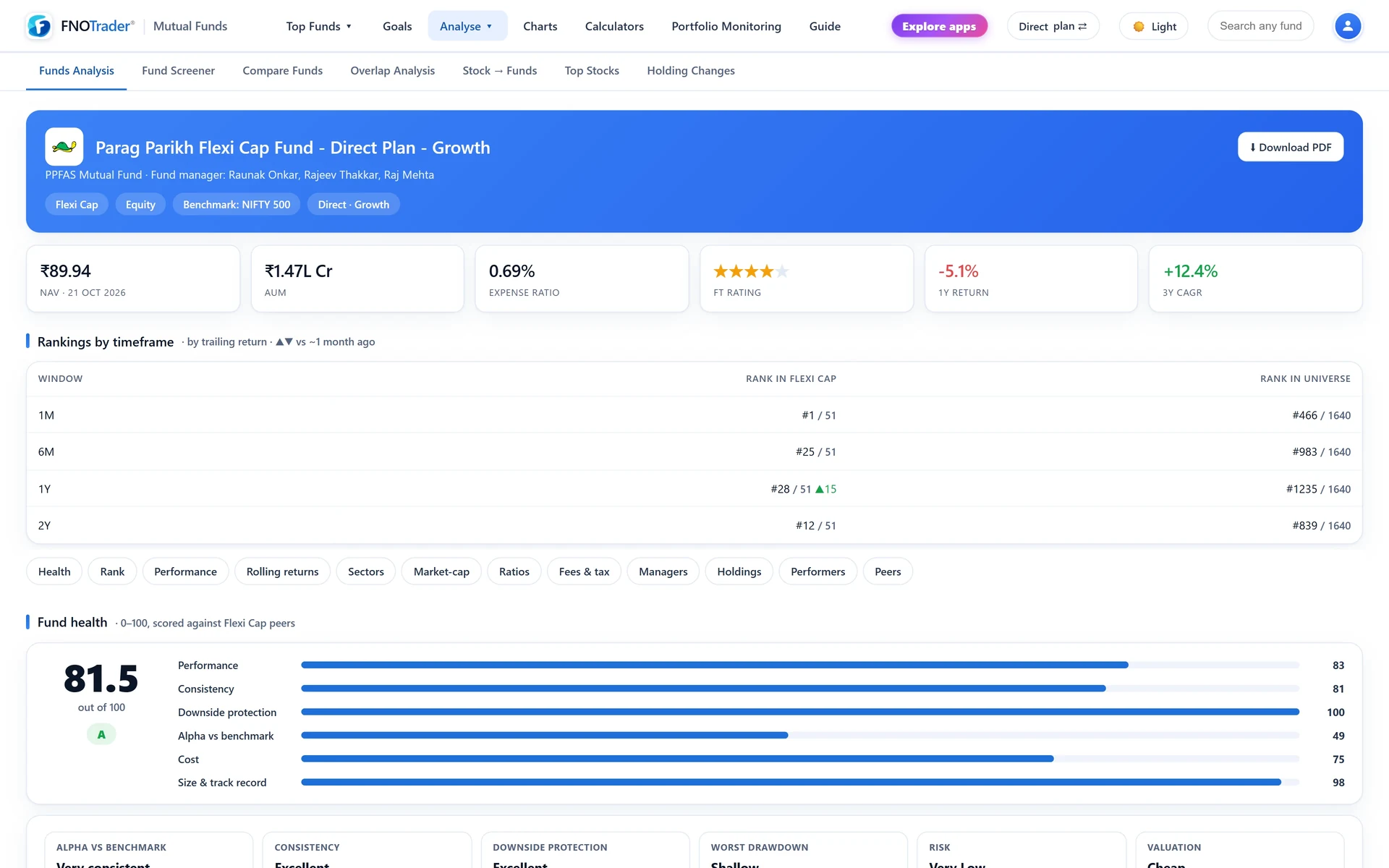The height and width of the screenshot is (868, 1389).
Task: Jump to the Rolling returns section
Action: pos(282,571)
